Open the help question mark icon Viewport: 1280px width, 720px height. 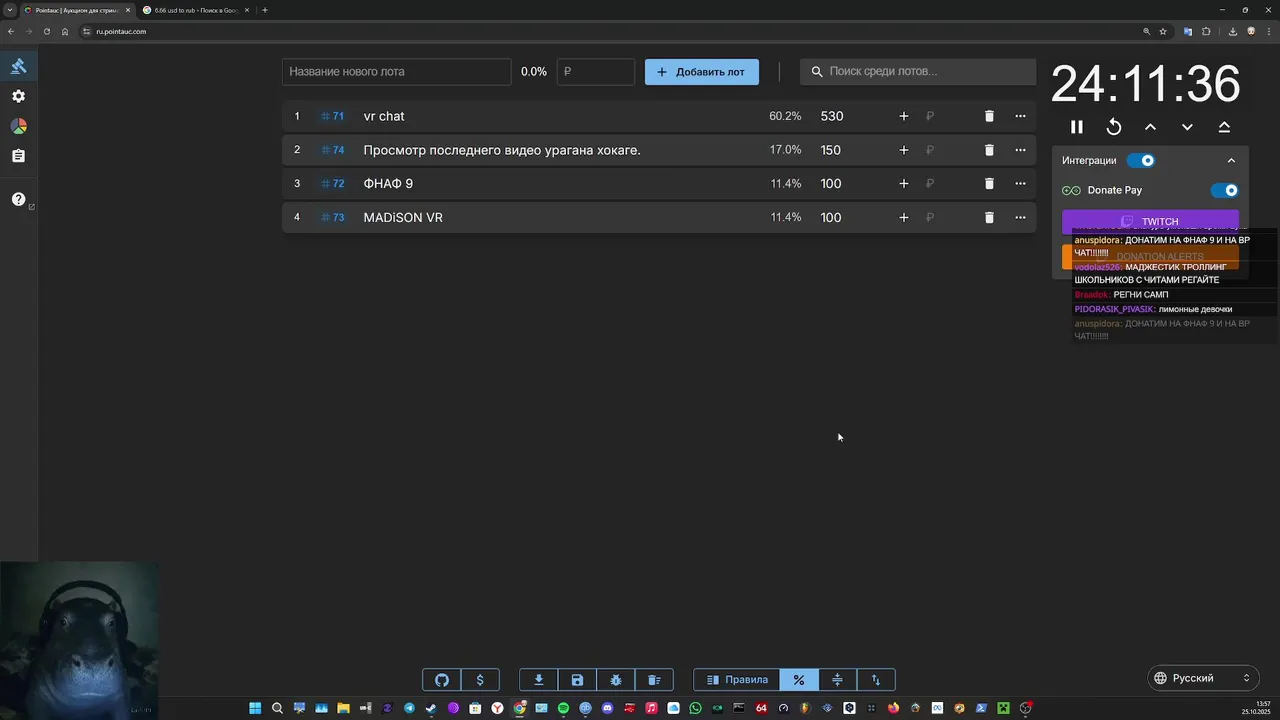(18, 199)
